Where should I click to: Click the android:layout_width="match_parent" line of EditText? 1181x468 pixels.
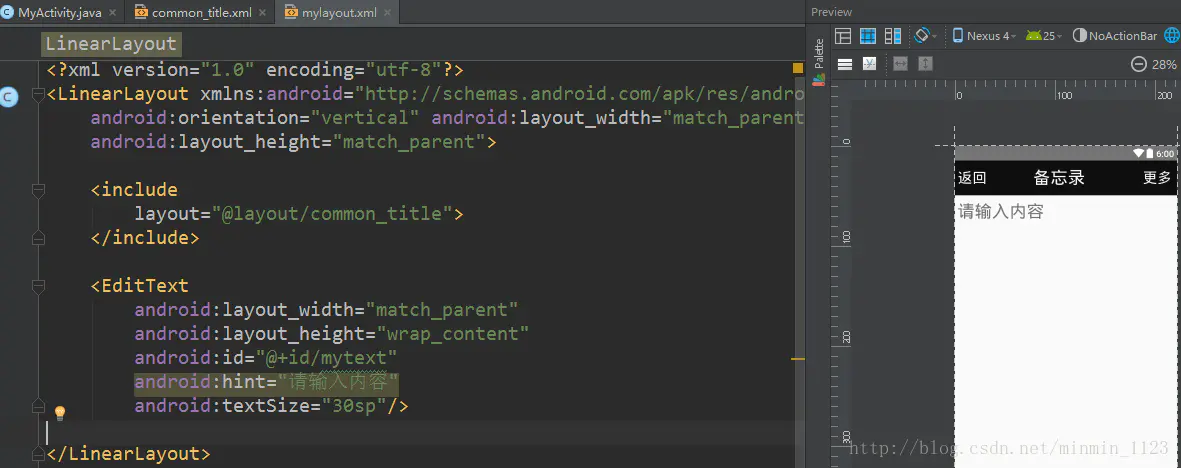click(x=326, y=310)
